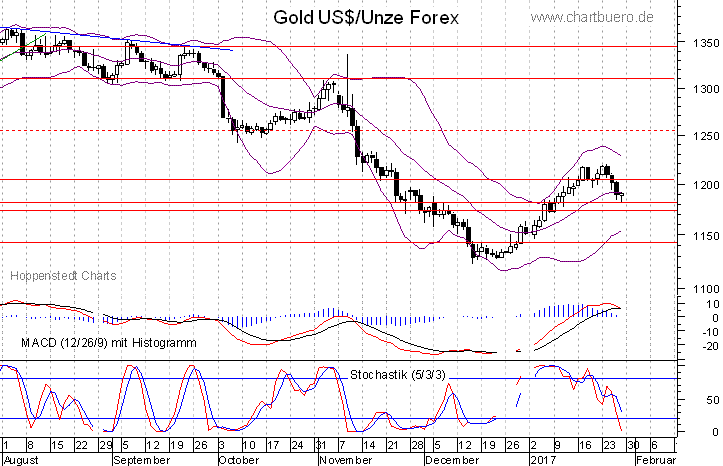Click the 1100 price axis label
723x466 pixels.
click(x=706, y=289)
